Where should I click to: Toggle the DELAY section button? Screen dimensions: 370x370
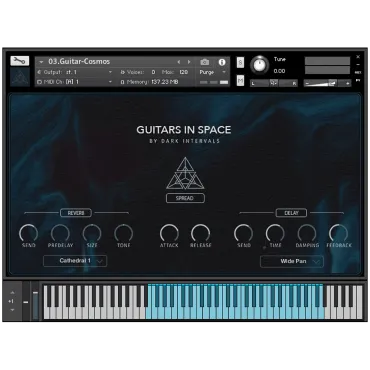[291, 213]
